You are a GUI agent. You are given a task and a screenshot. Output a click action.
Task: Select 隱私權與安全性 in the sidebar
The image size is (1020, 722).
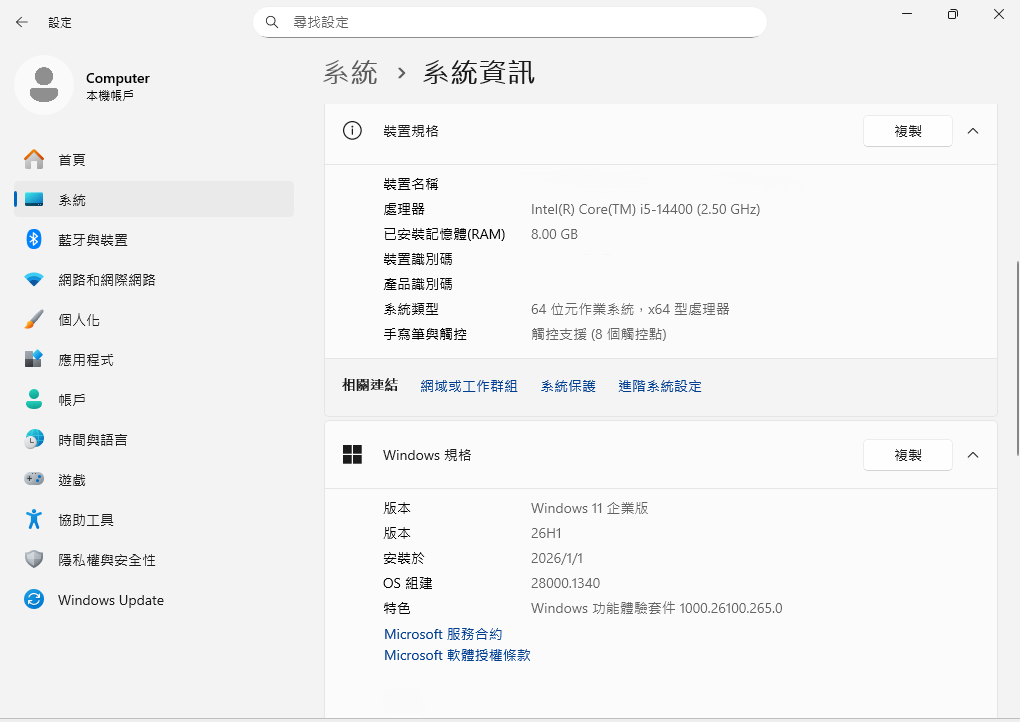coord(106,560)
